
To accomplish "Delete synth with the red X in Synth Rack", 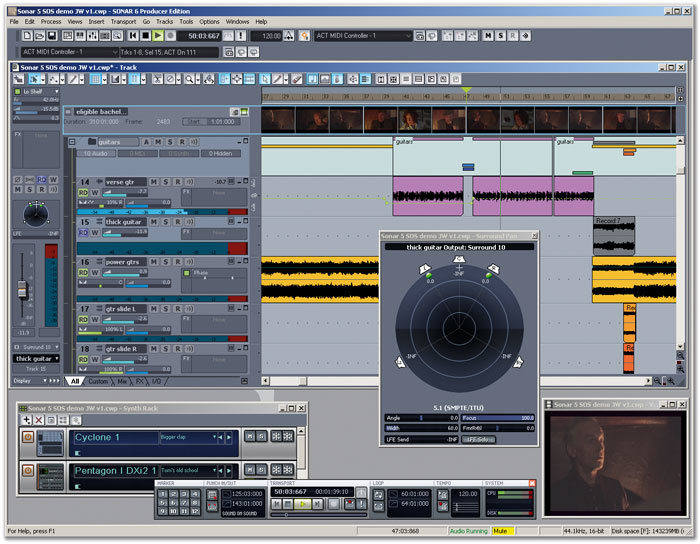I will pos(39,420).
